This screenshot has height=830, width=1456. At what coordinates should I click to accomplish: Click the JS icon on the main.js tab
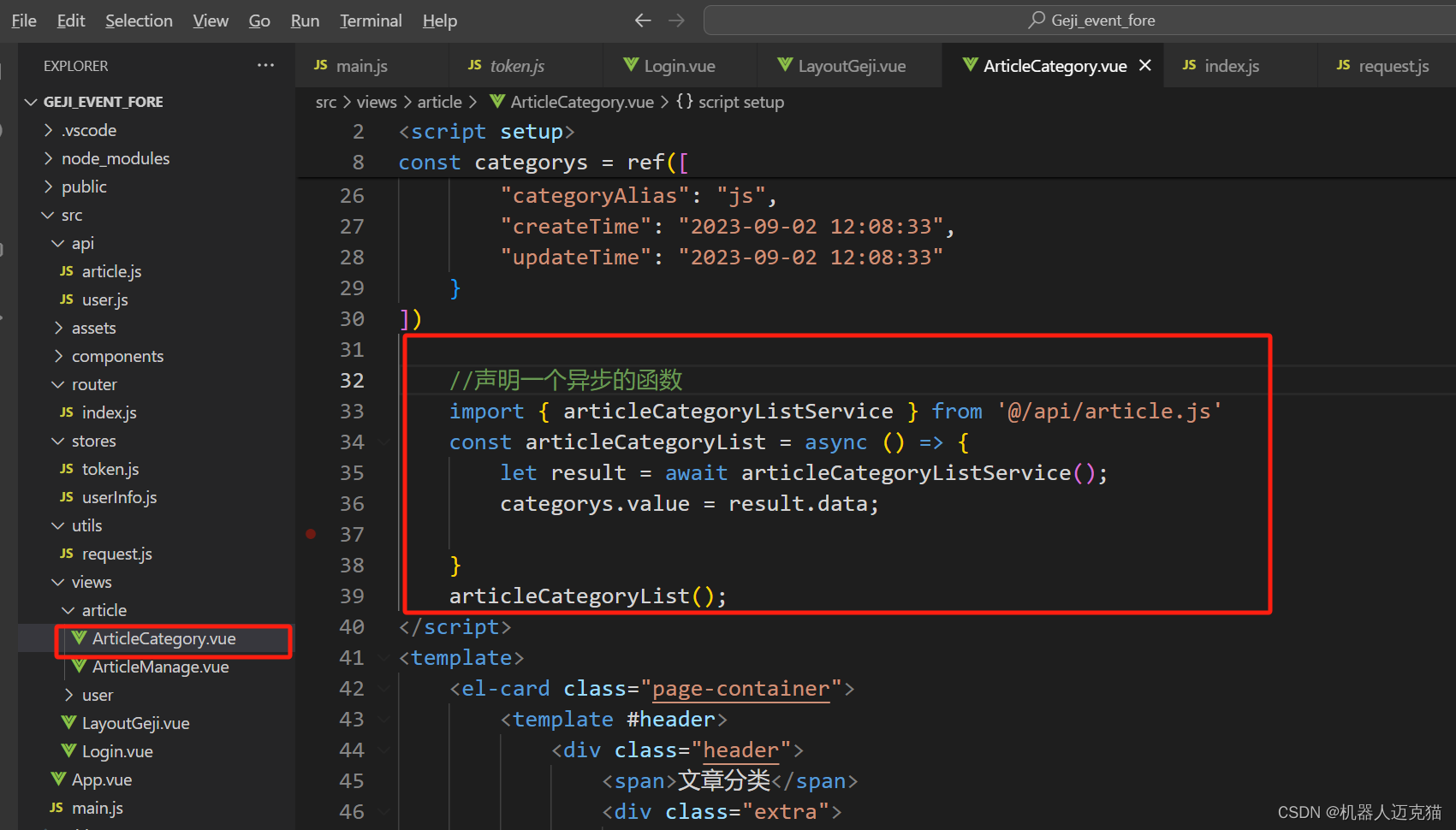320,65
